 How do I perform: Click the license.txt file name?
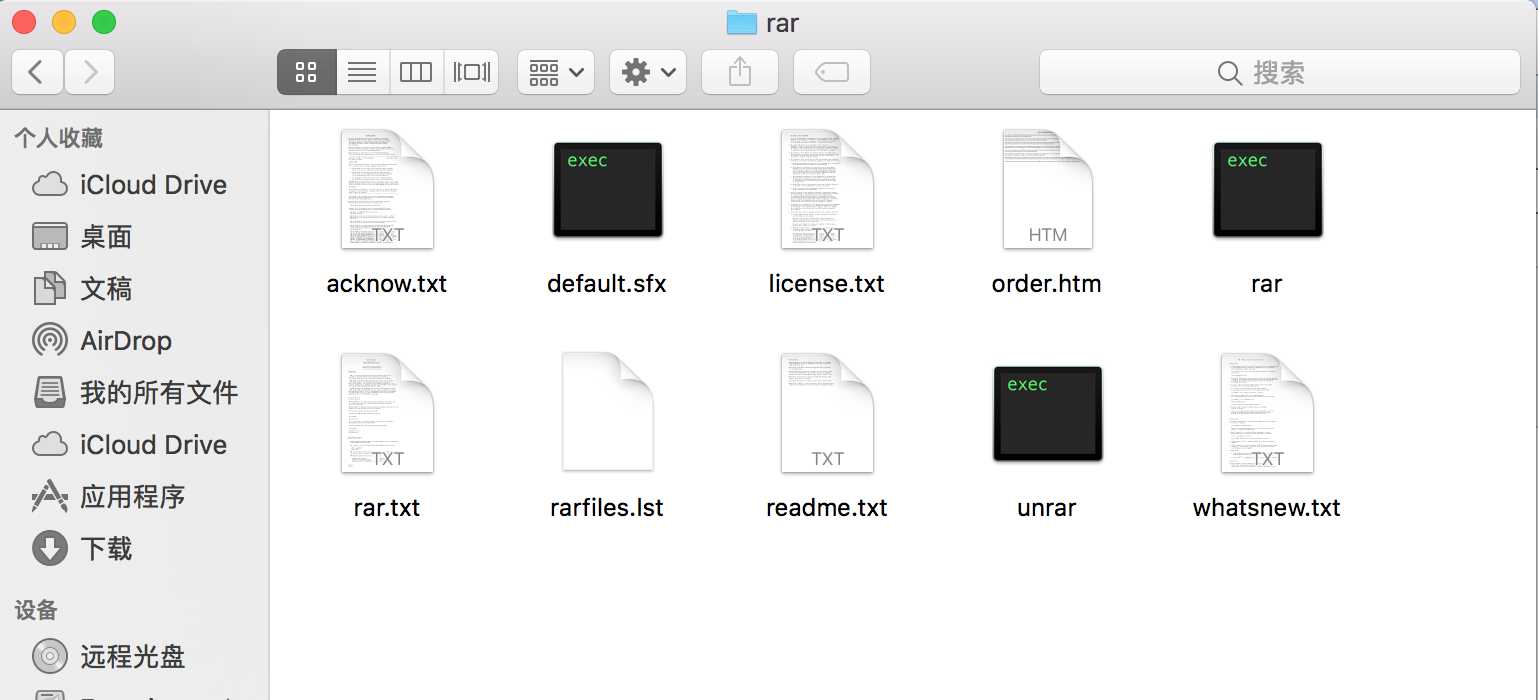click(827, 284)
